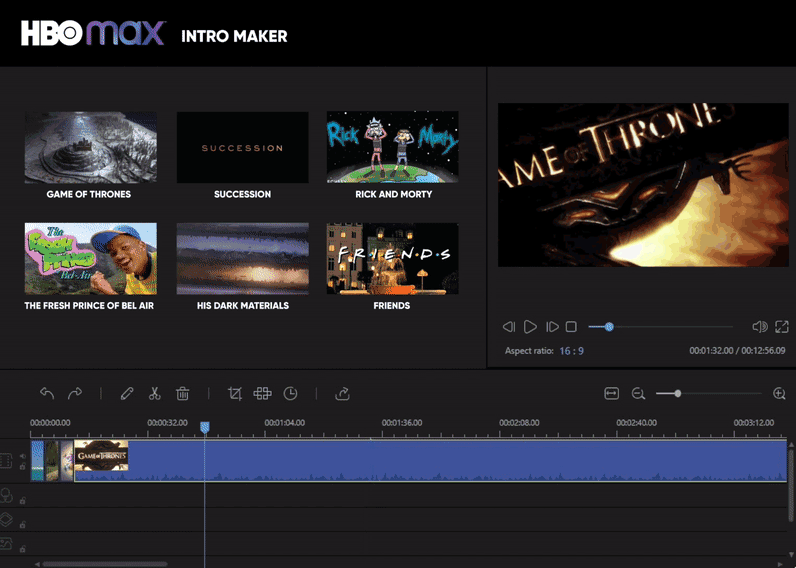796x568 pixels.
Task: Click the video track filmstrip icon
Action: [6, 461]
